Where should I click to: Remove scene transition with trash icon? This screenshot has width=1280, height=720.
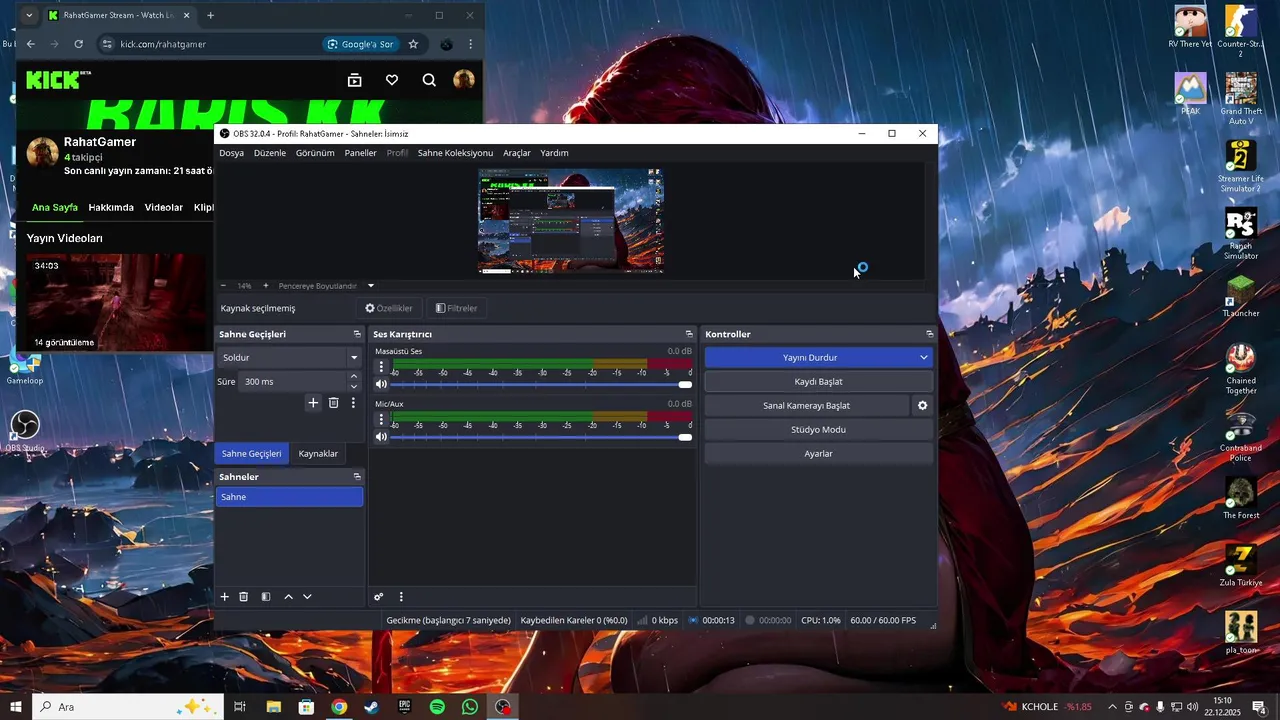(334, 403)
